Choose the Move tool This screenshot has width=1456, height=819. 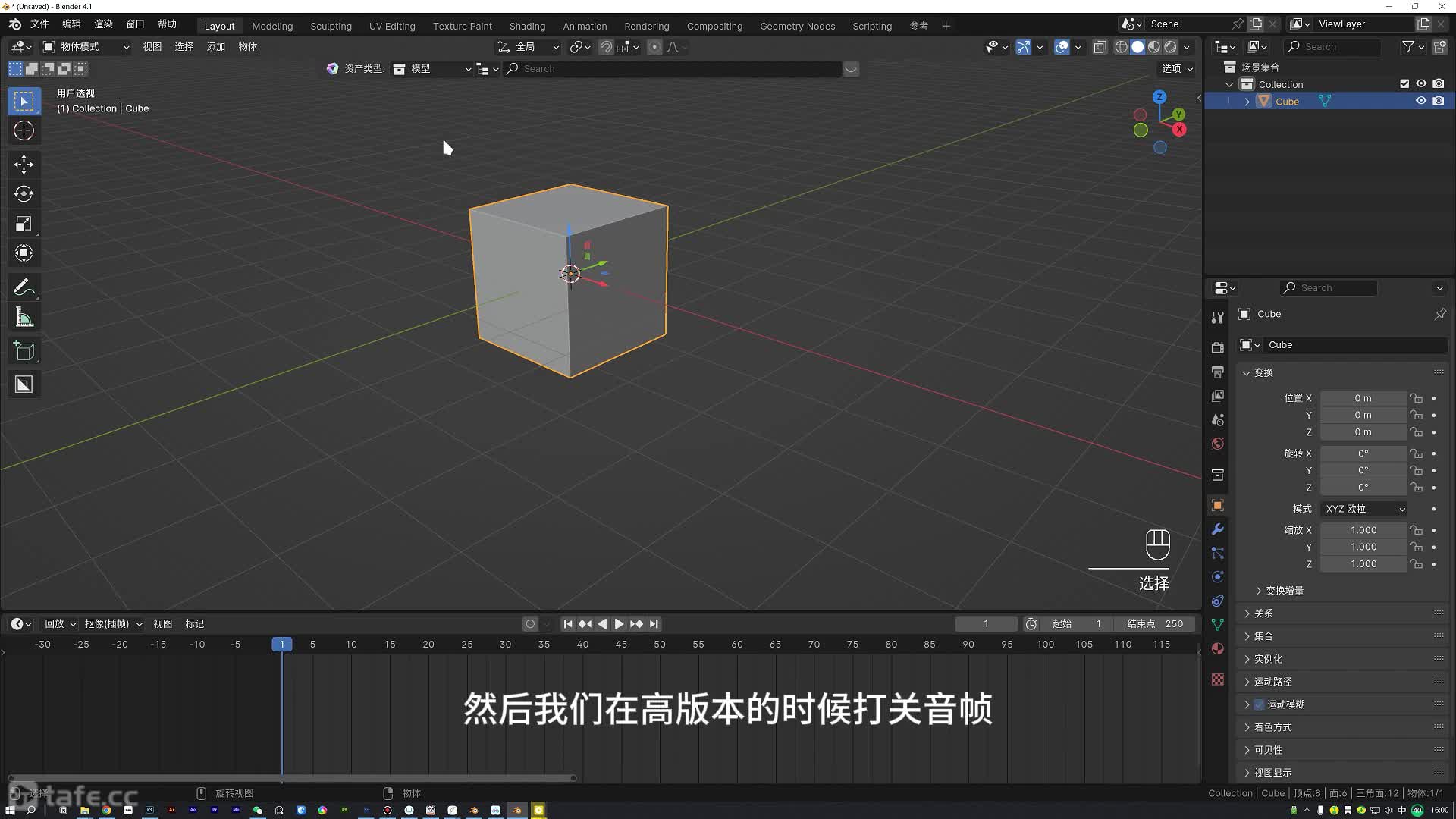click(x=24, y=164)
